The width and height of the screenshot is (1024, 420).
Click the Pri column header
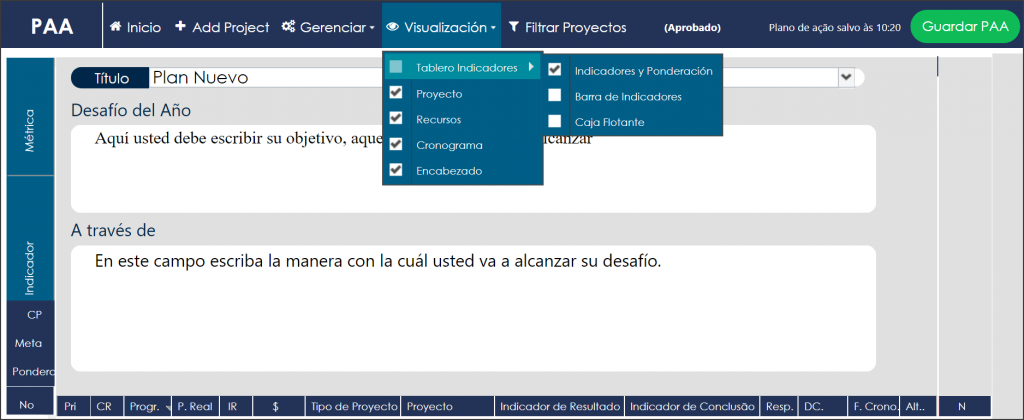click(x=72, y=406)
